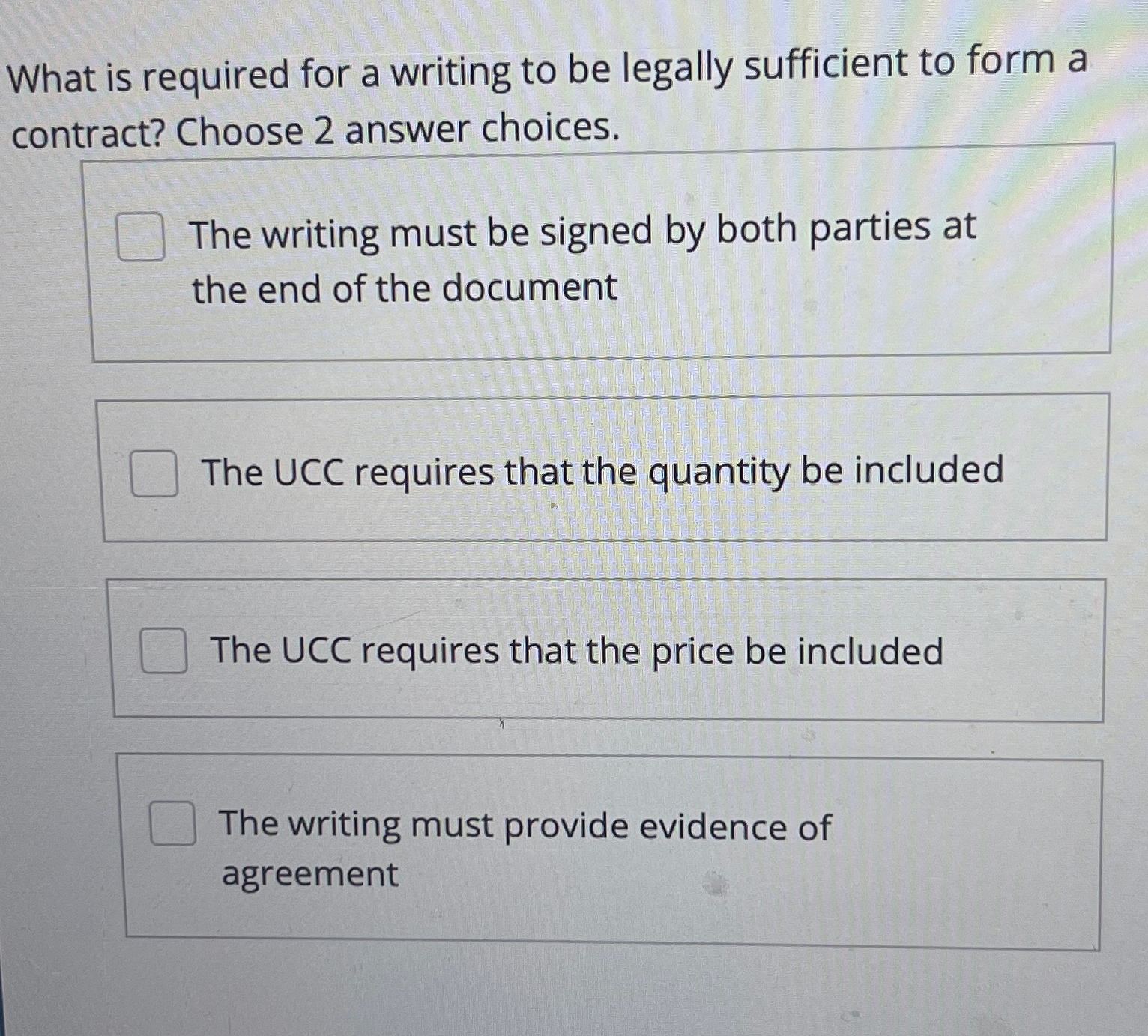Check the 'UCC requires quantity be included' checkbox
The height and width of the screenshot is (1036, 1148).
pos(155,473)
